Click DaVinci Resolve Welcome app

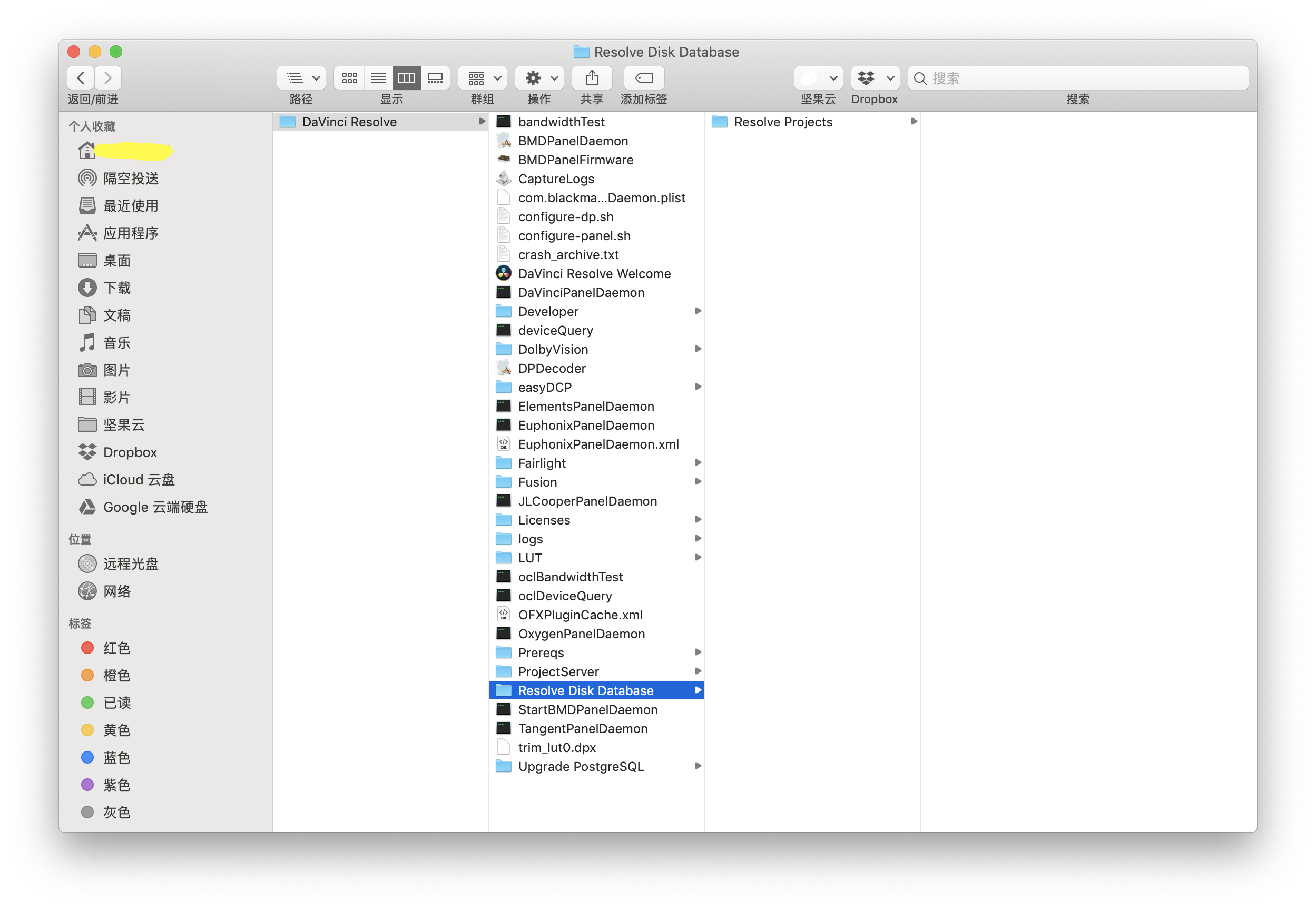click(x=594, y=274)
